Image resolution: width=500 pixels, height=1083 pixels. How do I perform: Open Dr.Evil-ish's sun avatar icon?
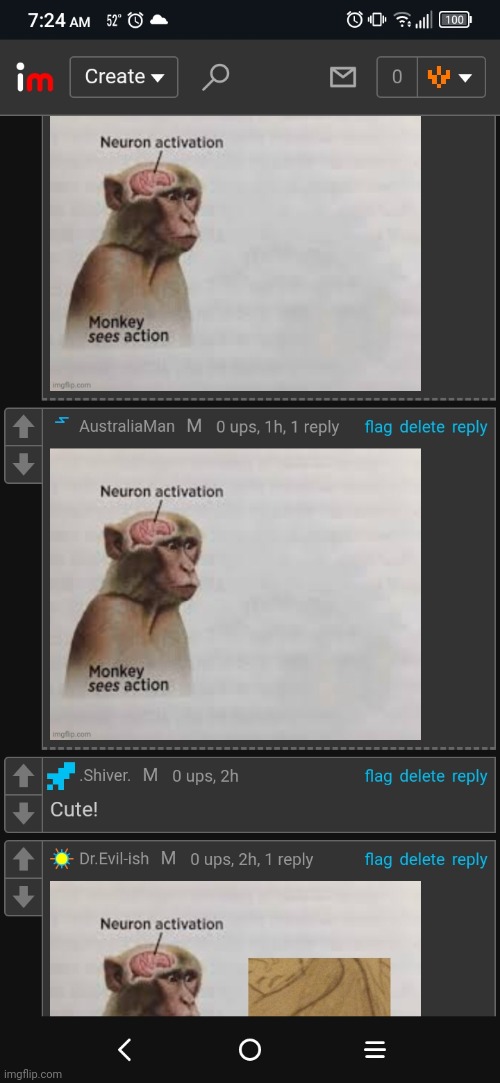pyautogui.click(x=61, y=859)
